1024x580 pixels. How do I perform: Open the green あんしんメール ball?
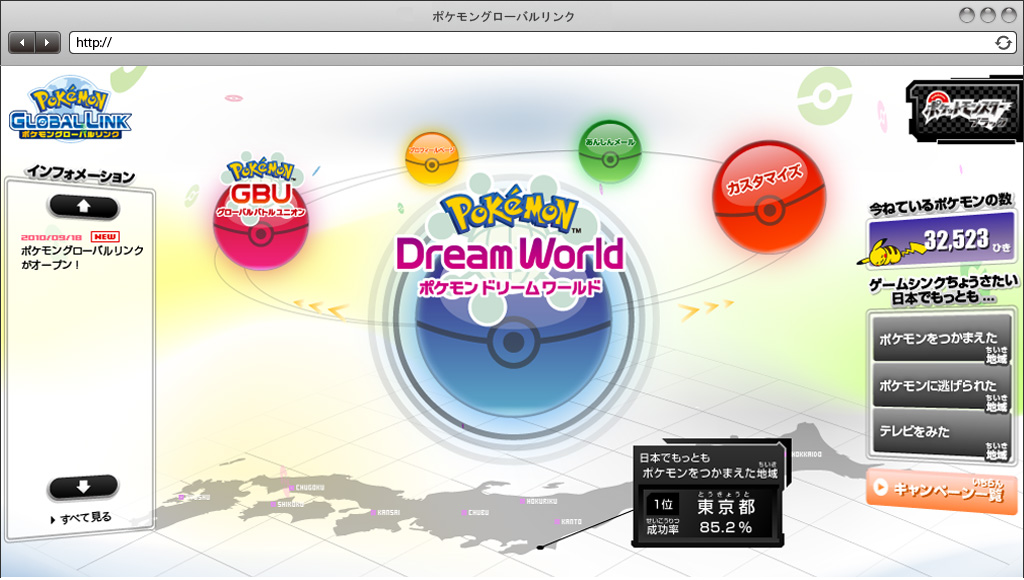point(609,151)
